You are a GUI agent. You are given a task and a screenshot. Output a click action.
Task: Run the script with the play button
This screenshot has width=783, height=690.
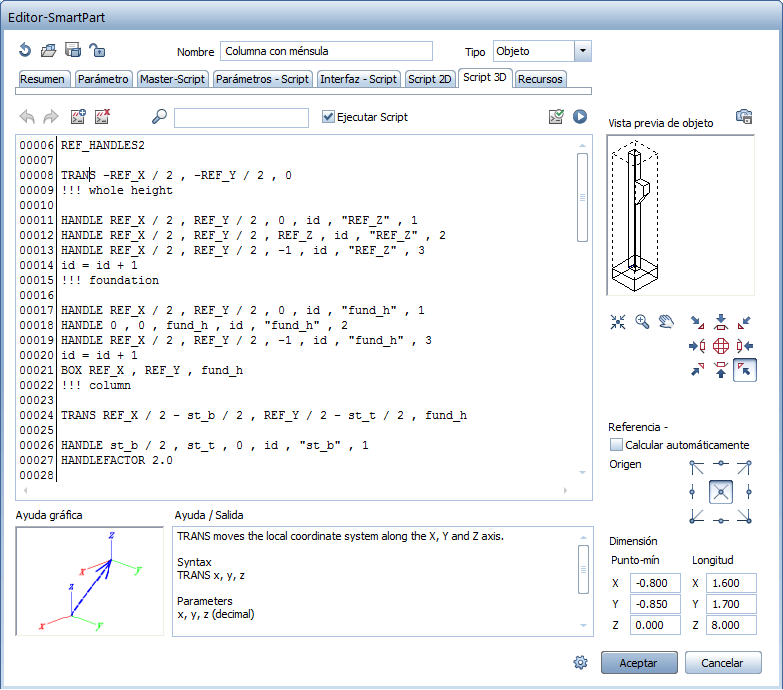pyautogui.click(x=580, y=116)
